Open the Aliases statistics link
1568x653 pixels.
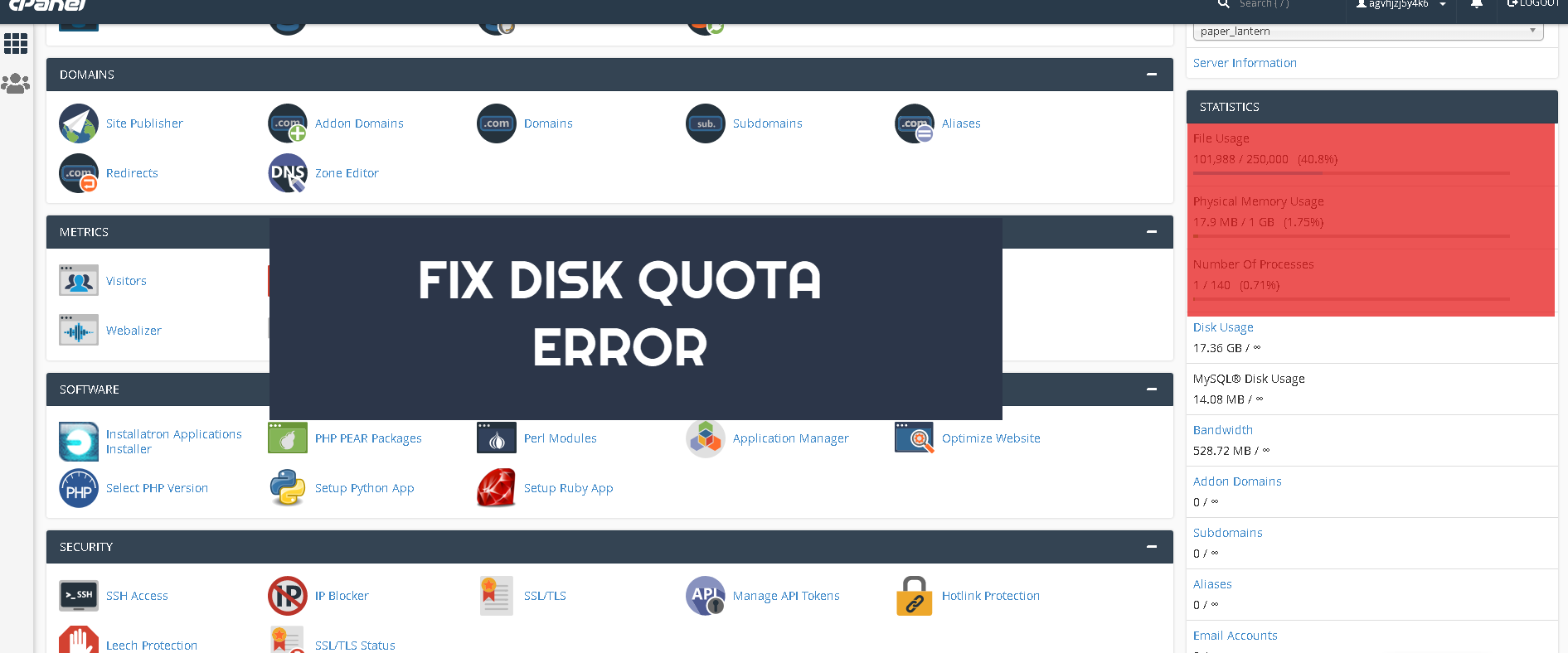(x=1212, y=584)
